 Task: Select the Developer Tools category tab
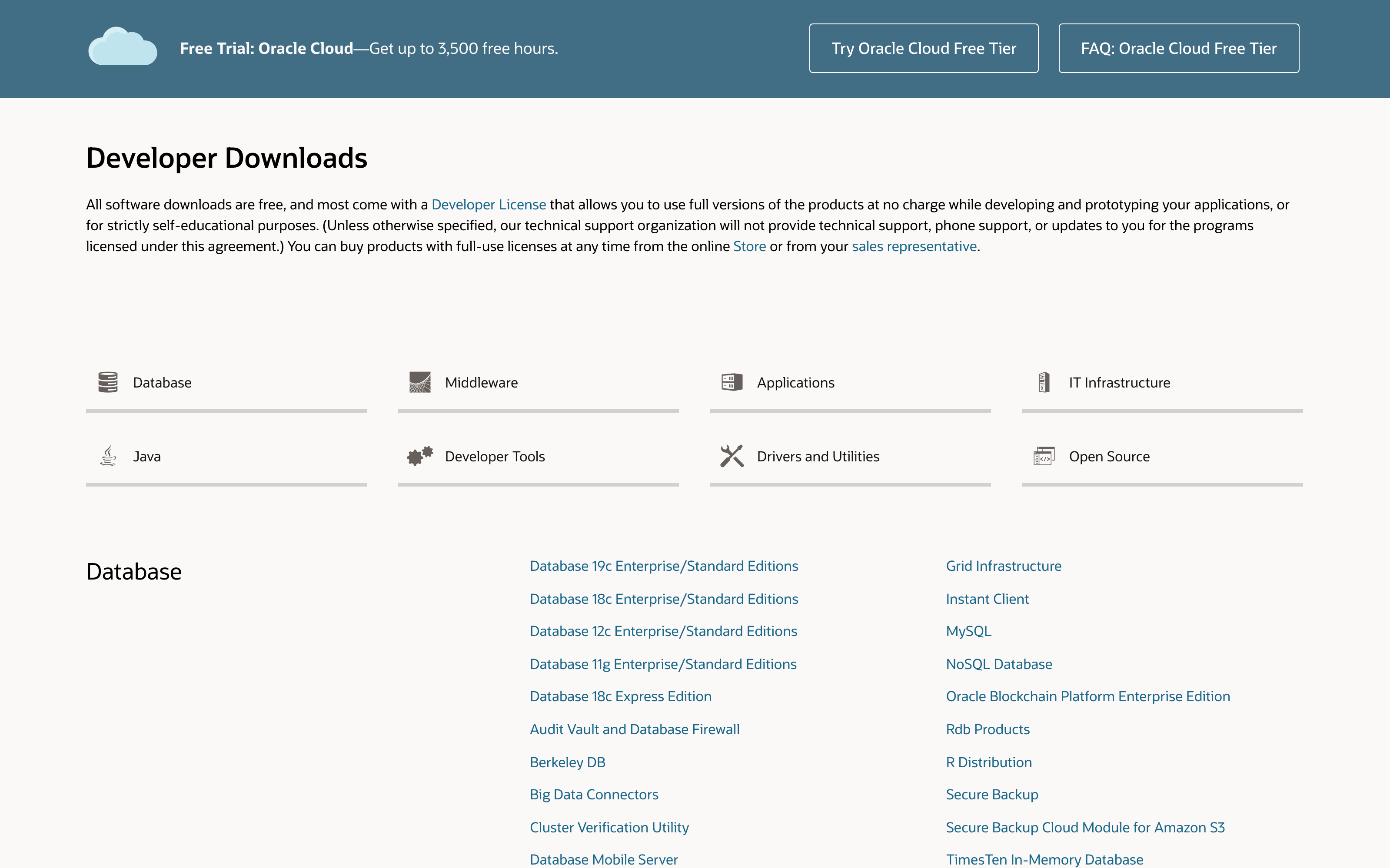[x=538, y=457]
